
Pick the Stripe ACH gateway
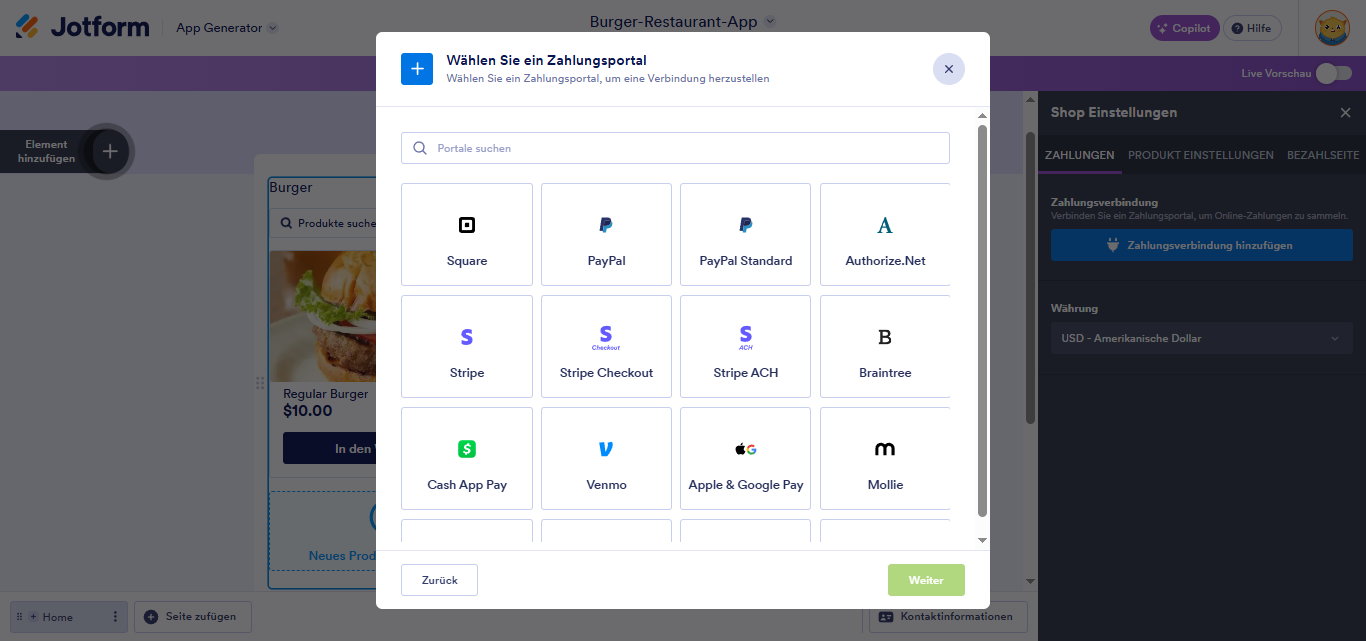pos(745,347)
